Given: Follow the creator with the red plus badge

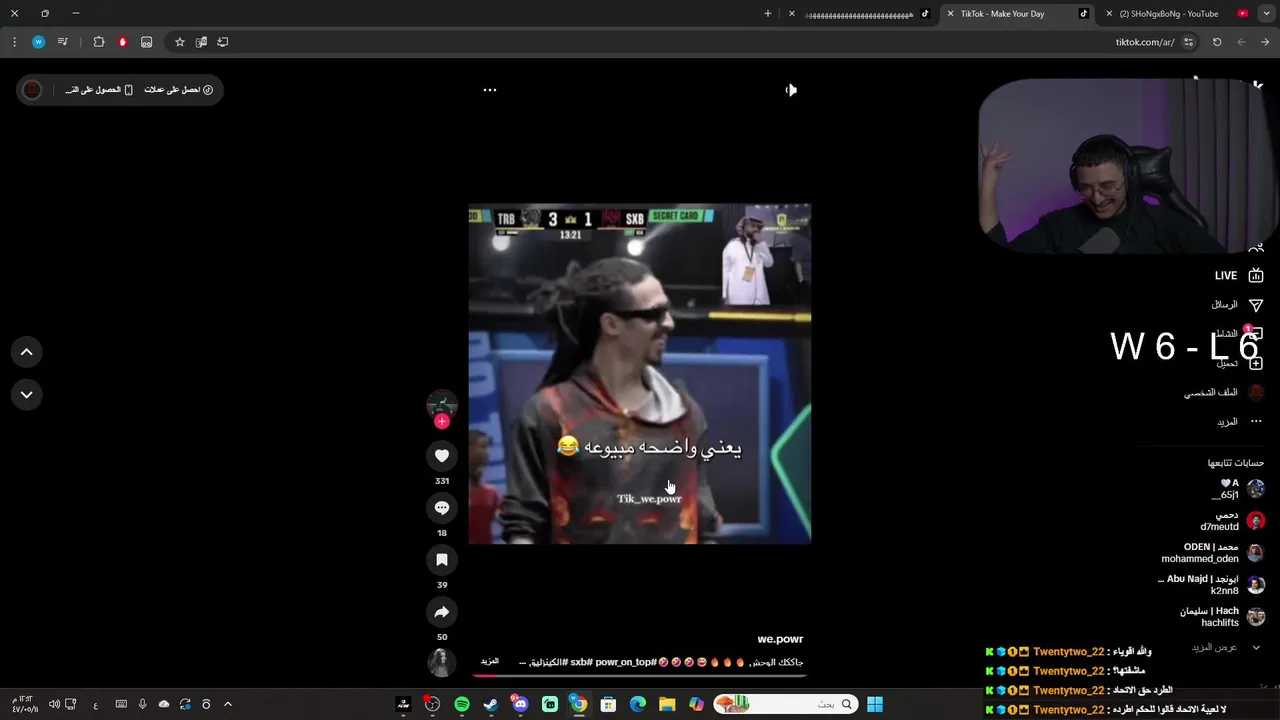Looking at the screenshot, I should coord(442,421).
